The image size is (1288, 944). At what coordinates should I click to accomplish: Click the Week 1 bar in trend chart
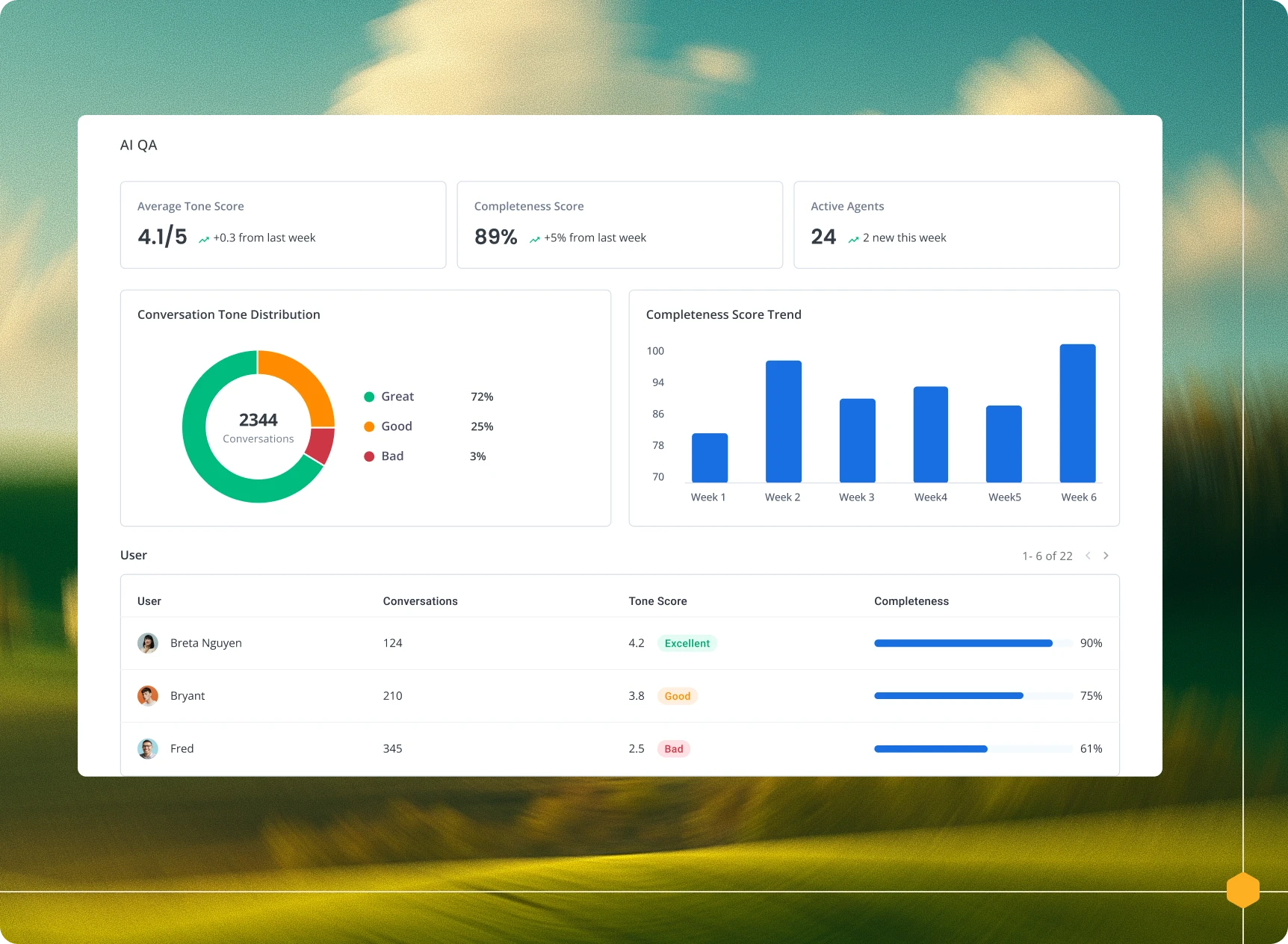click(709, 458)
